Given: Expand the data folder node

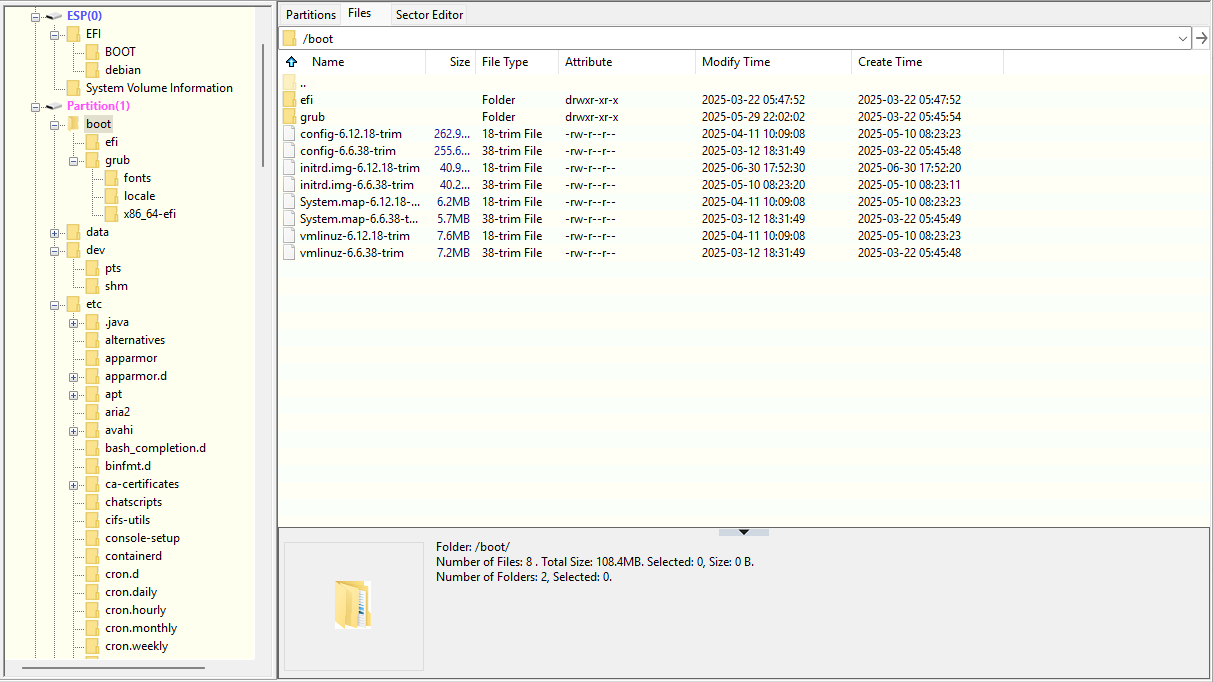Looking at the screenshot, I should click(54, 232).
